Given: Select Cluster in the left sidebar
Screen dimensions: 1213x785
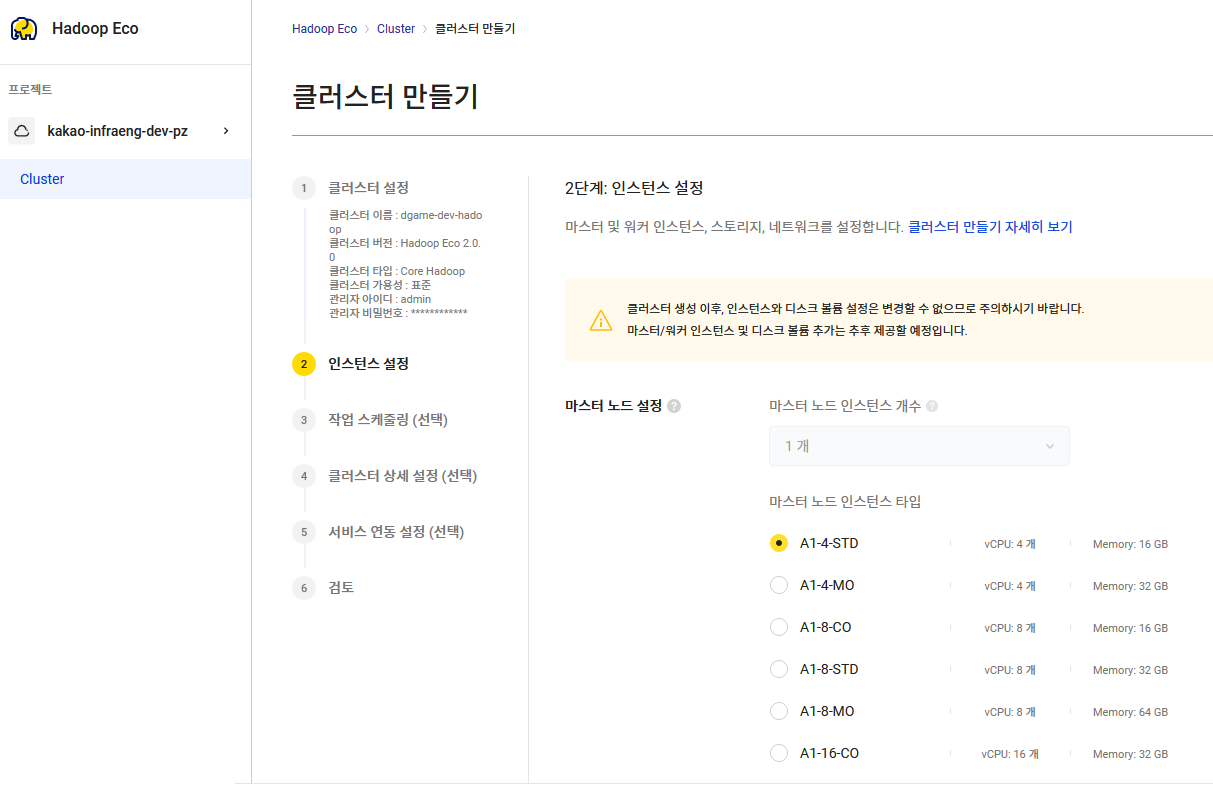Looking at the screenshot, I should click(42, 179).
